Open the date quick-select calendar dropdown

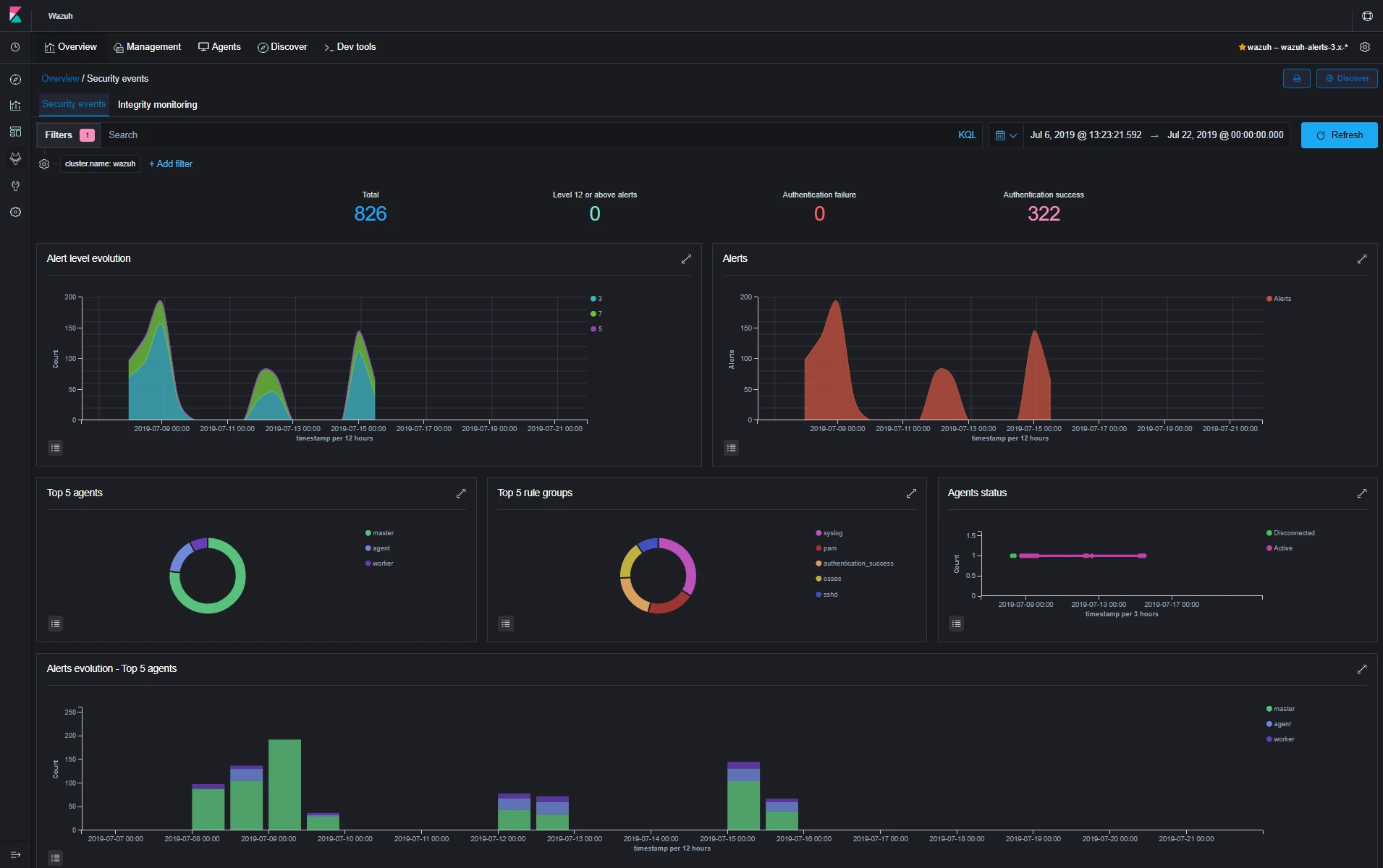point(1006,135)
